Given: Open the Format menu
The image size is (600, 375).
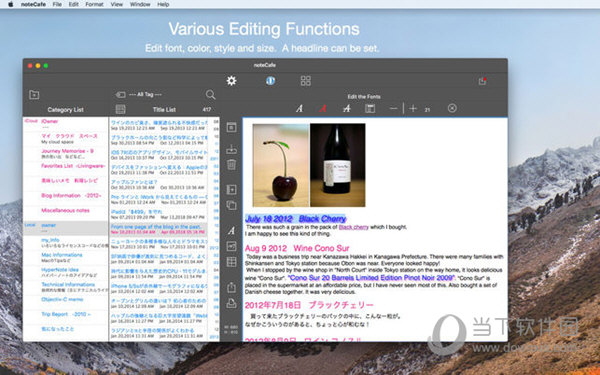Looking at the screenshot, I should pos(94,4).
